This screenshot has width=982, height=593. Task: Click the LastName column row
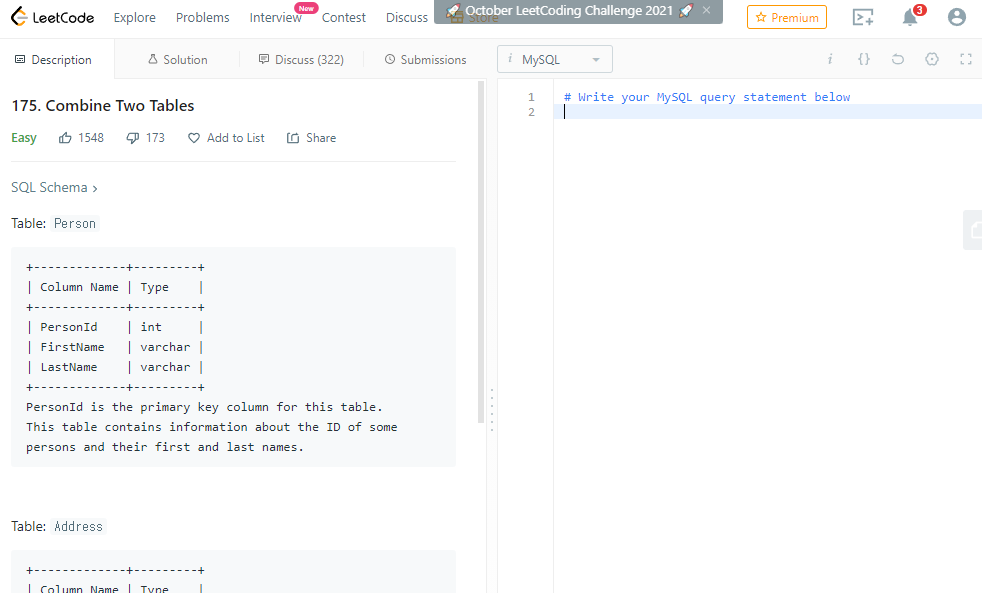pos(115,367)
